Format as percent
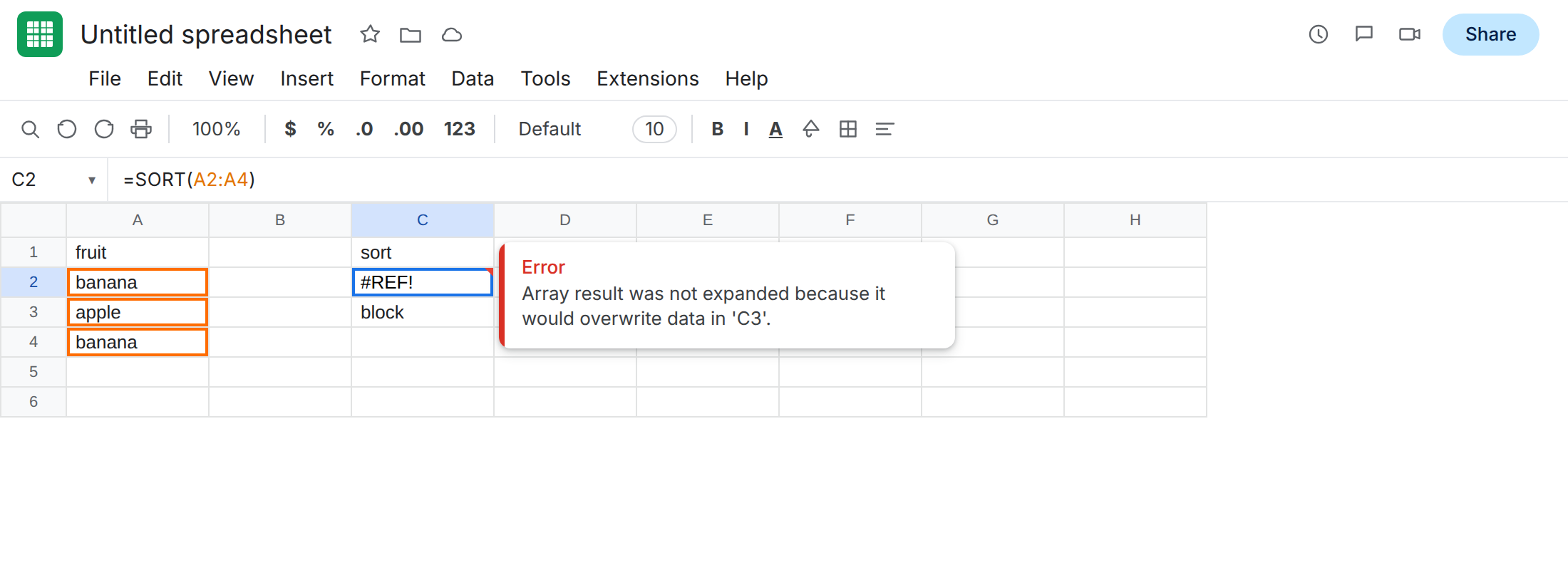The height and width of the screenshot is (570, 1568). pos(326,129)
